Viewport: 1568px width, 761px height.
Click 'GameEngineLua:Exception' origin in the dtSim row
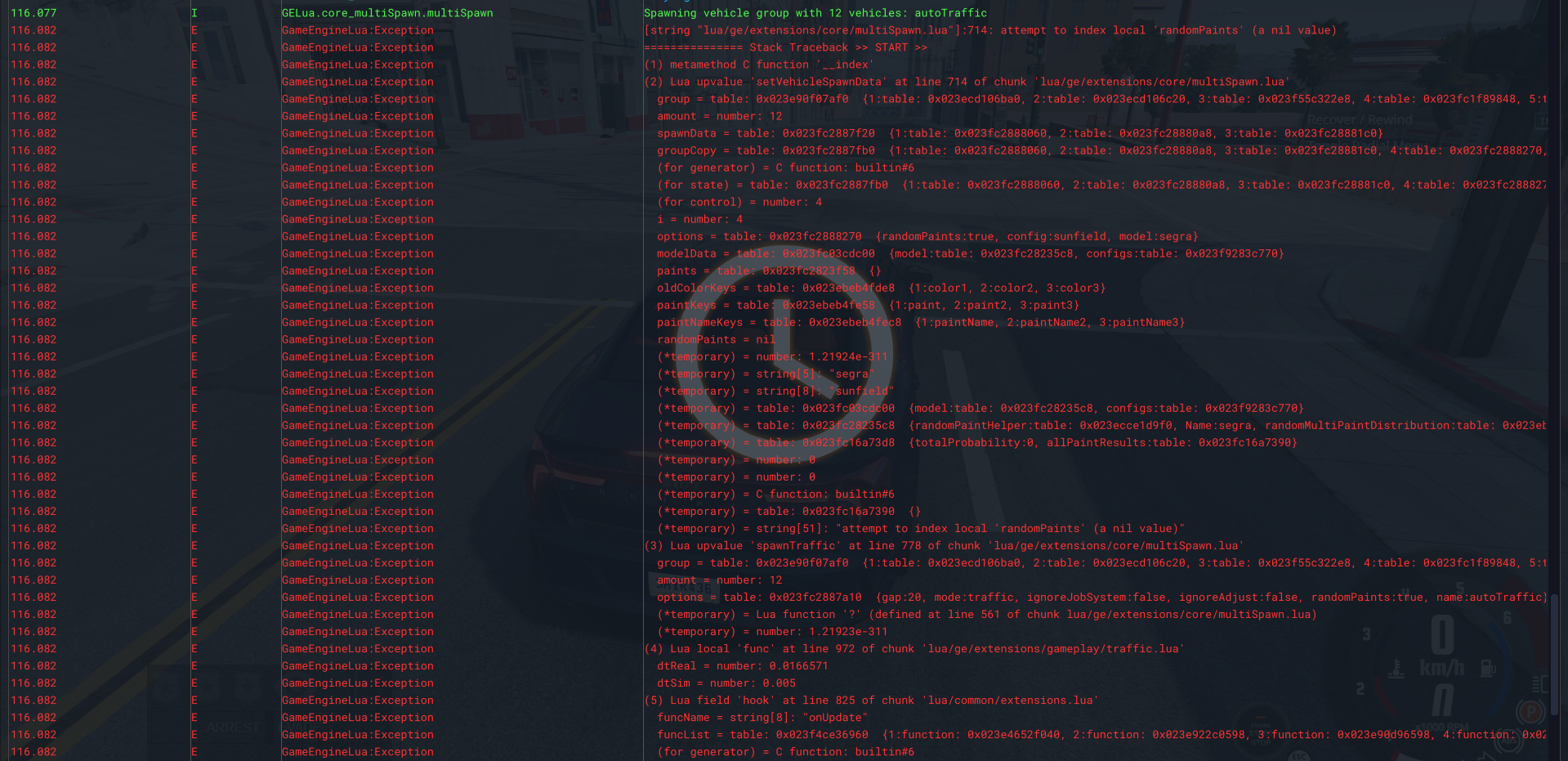pos(358,683)
